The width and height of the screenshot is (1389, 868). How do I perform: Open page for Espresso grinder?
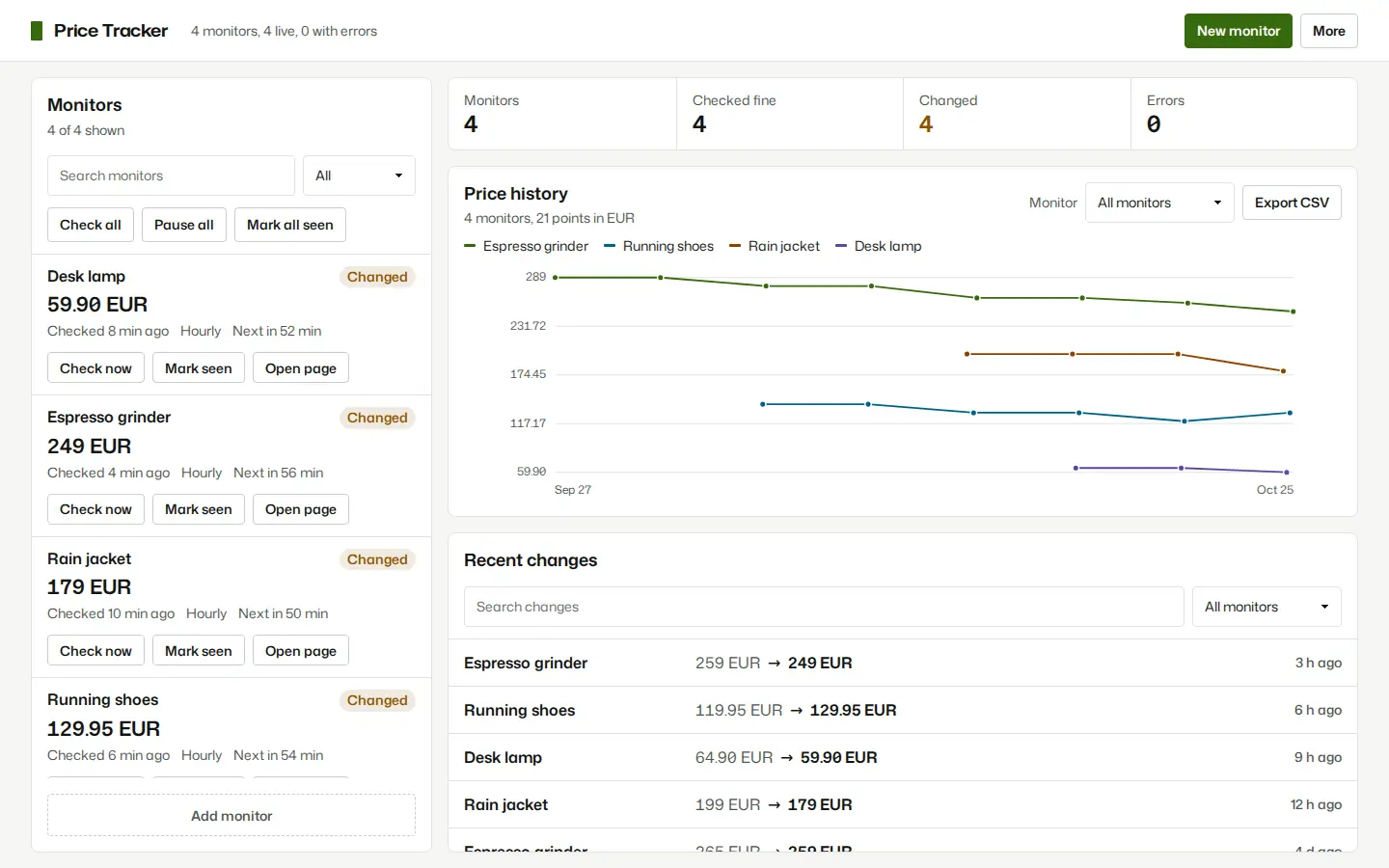coord(301,509)
